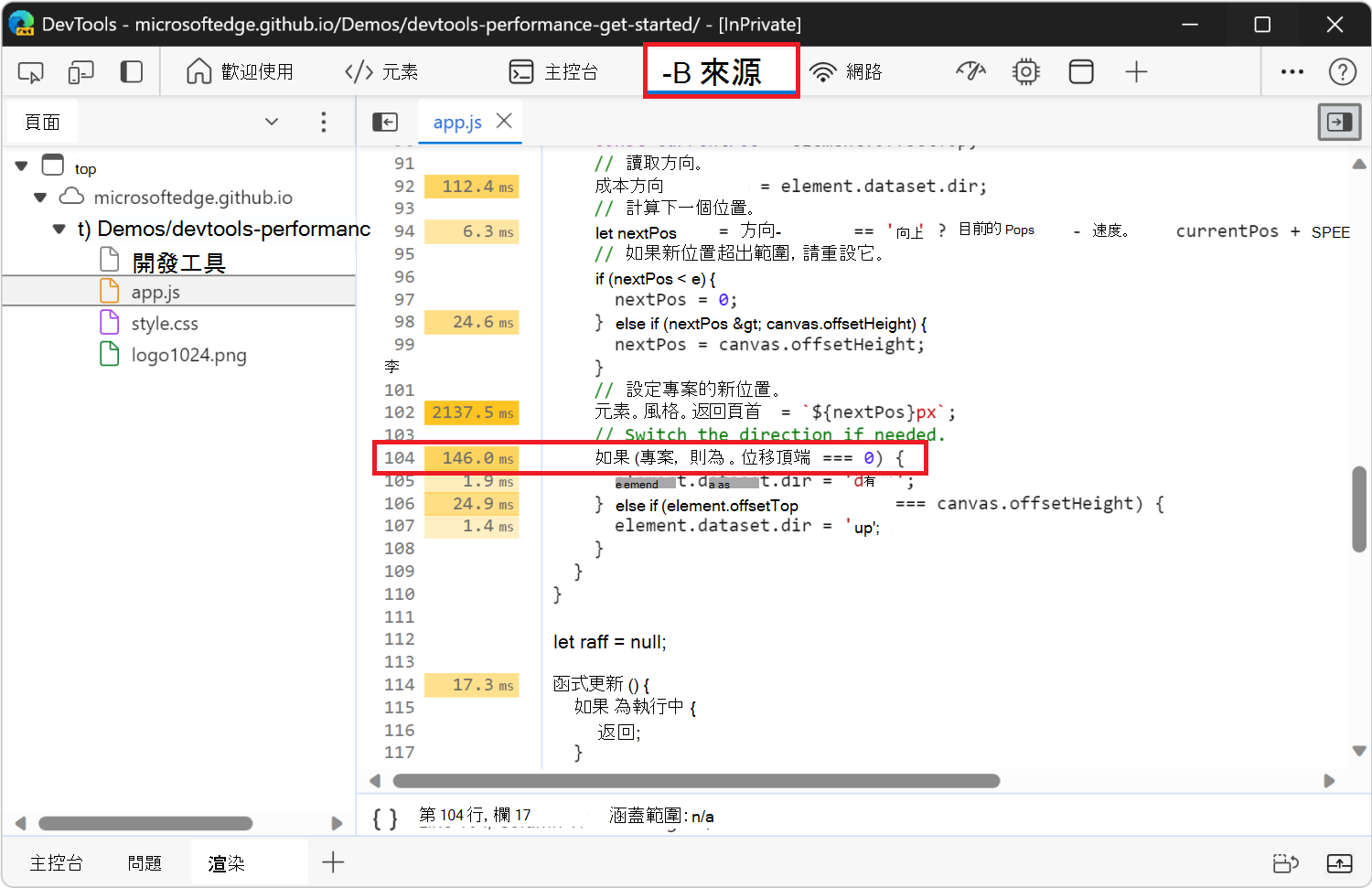Open the 問題 drawer tab

pos(145,863)
